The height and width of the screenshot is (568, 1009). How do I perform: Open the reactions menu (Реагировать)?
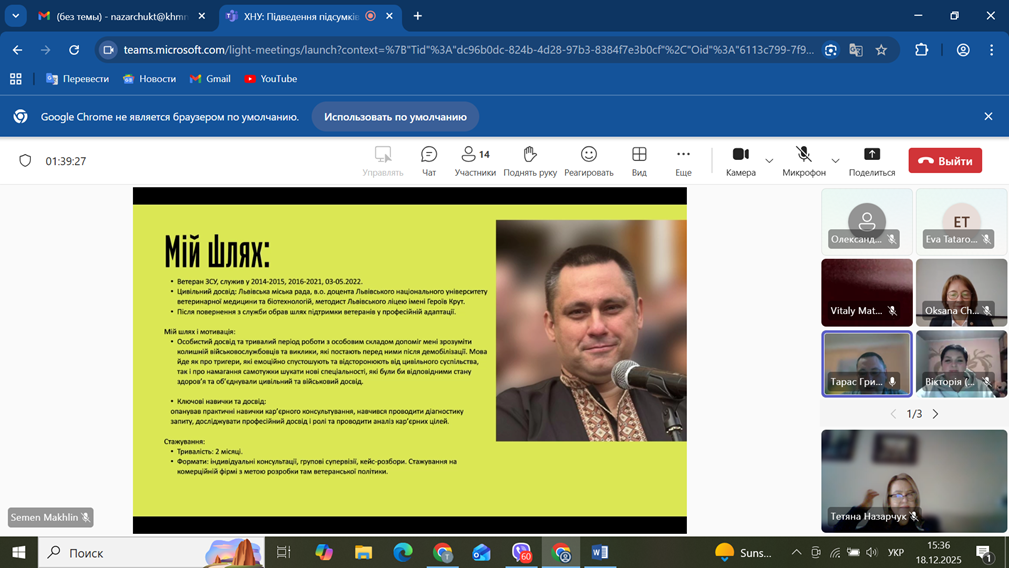(588, 160)
